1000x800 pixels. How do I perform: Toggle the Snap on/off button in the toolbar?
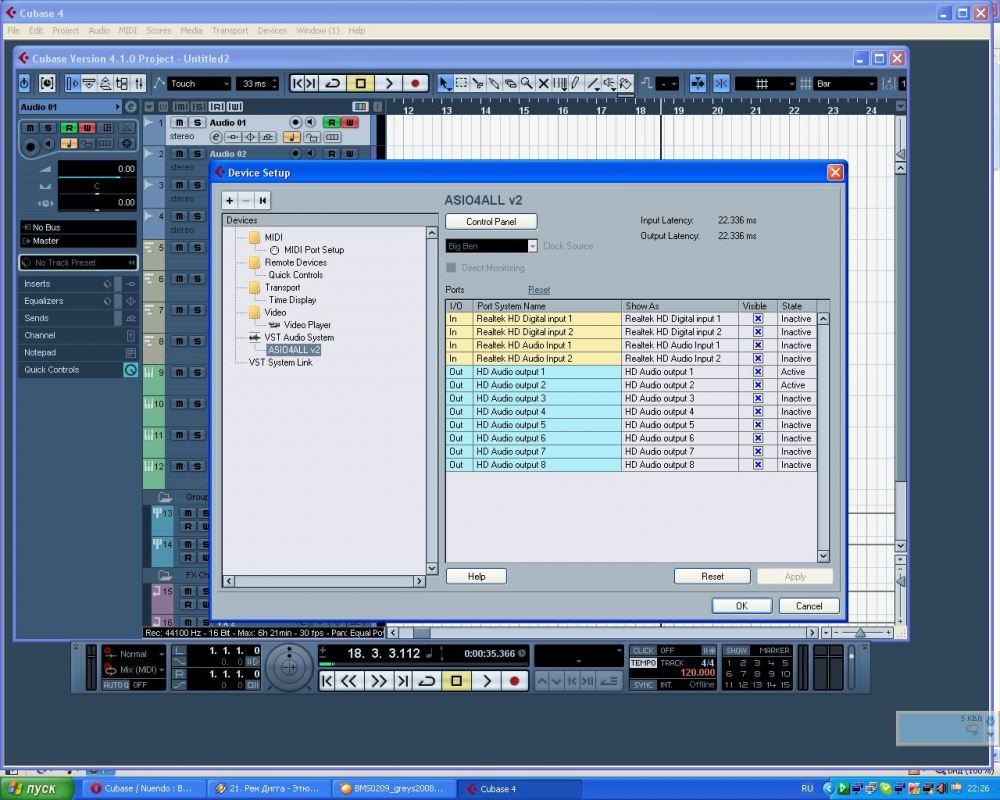(721, 83)
